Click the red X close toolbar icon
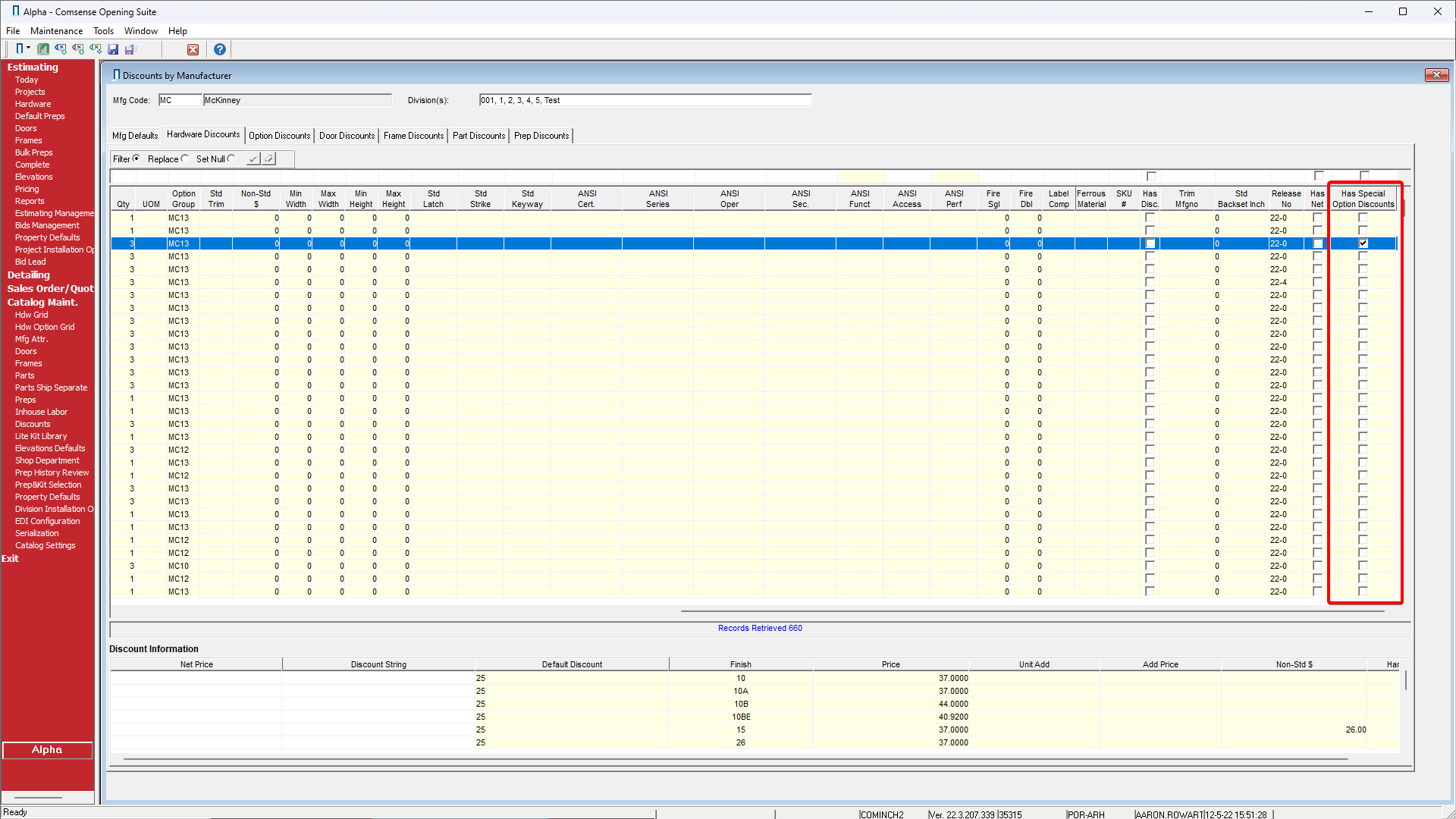 click(x=193, y=49)
